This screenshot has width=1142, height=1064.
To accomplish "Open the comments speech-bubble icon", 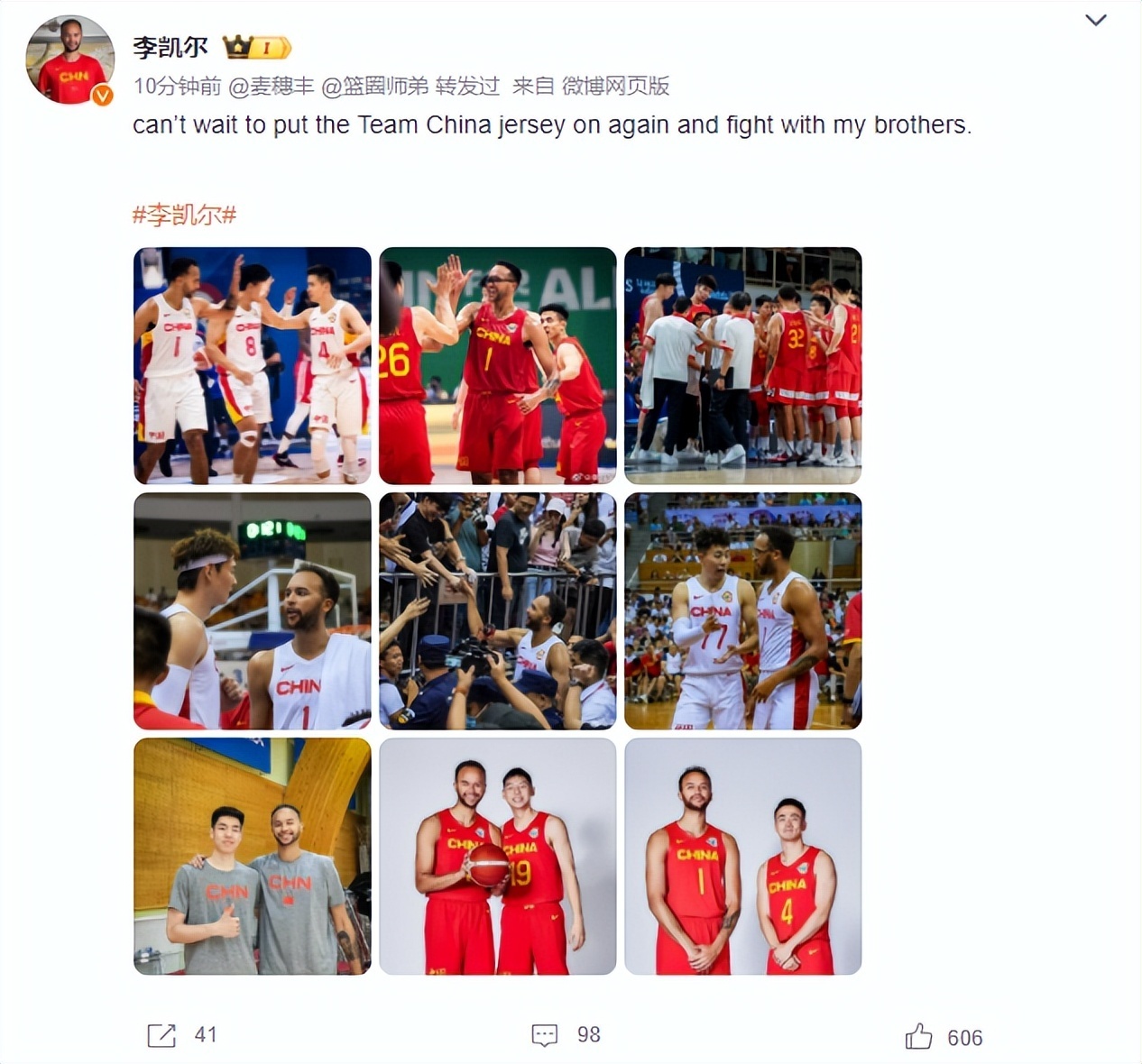I will click(x=545, y=1035).
